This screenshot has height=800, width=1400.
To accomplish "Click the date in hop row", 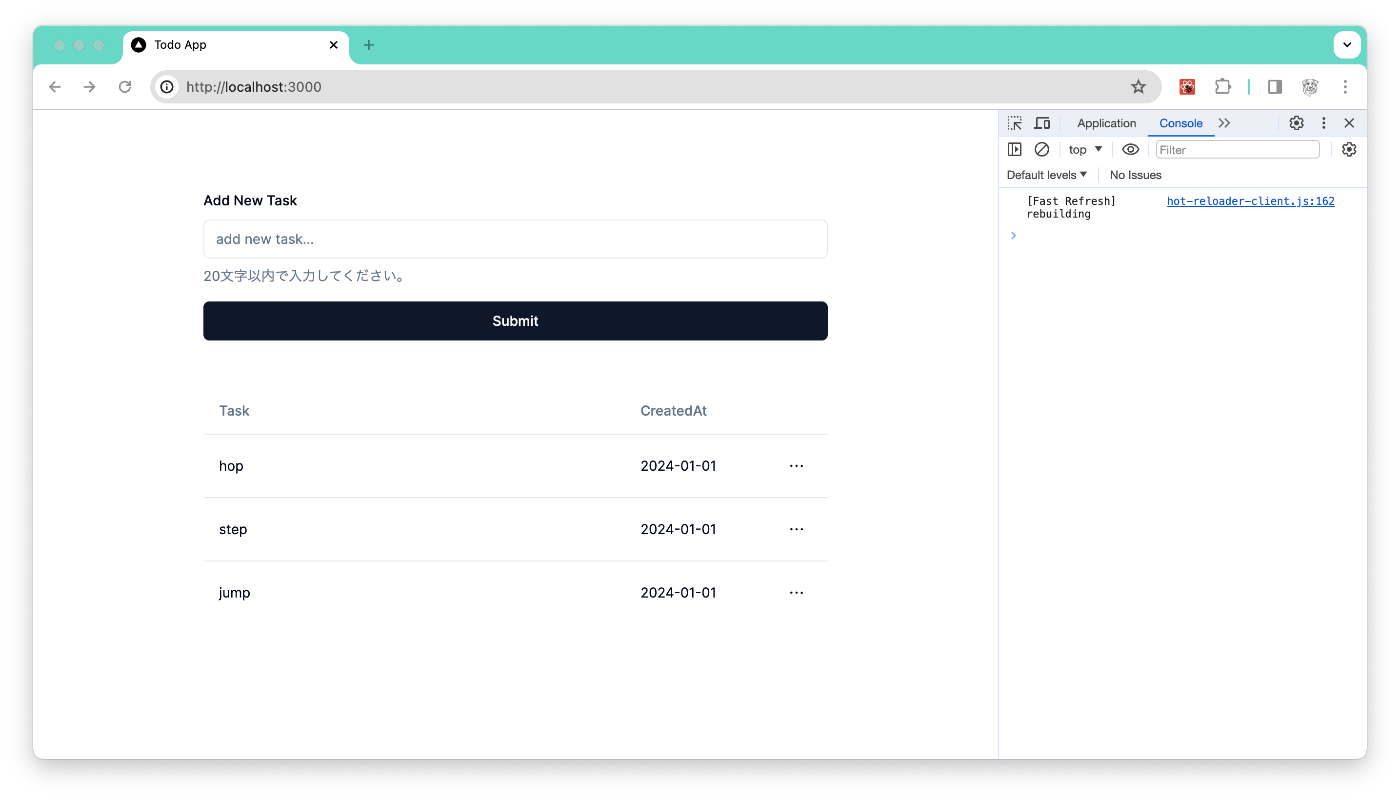I will pos(678,466).
